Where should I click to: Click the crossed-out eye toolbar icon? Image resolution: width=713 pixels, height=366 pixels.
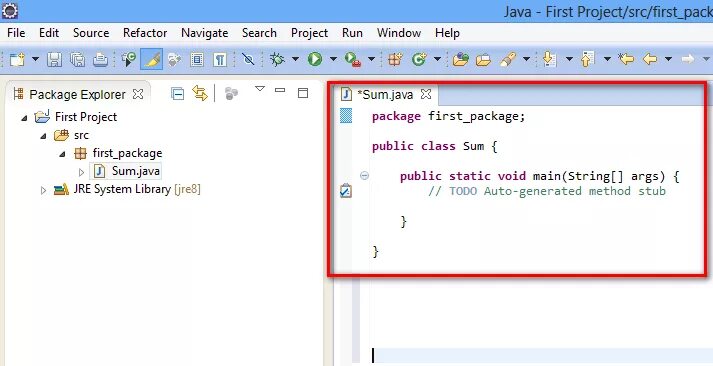coord(248,60)
